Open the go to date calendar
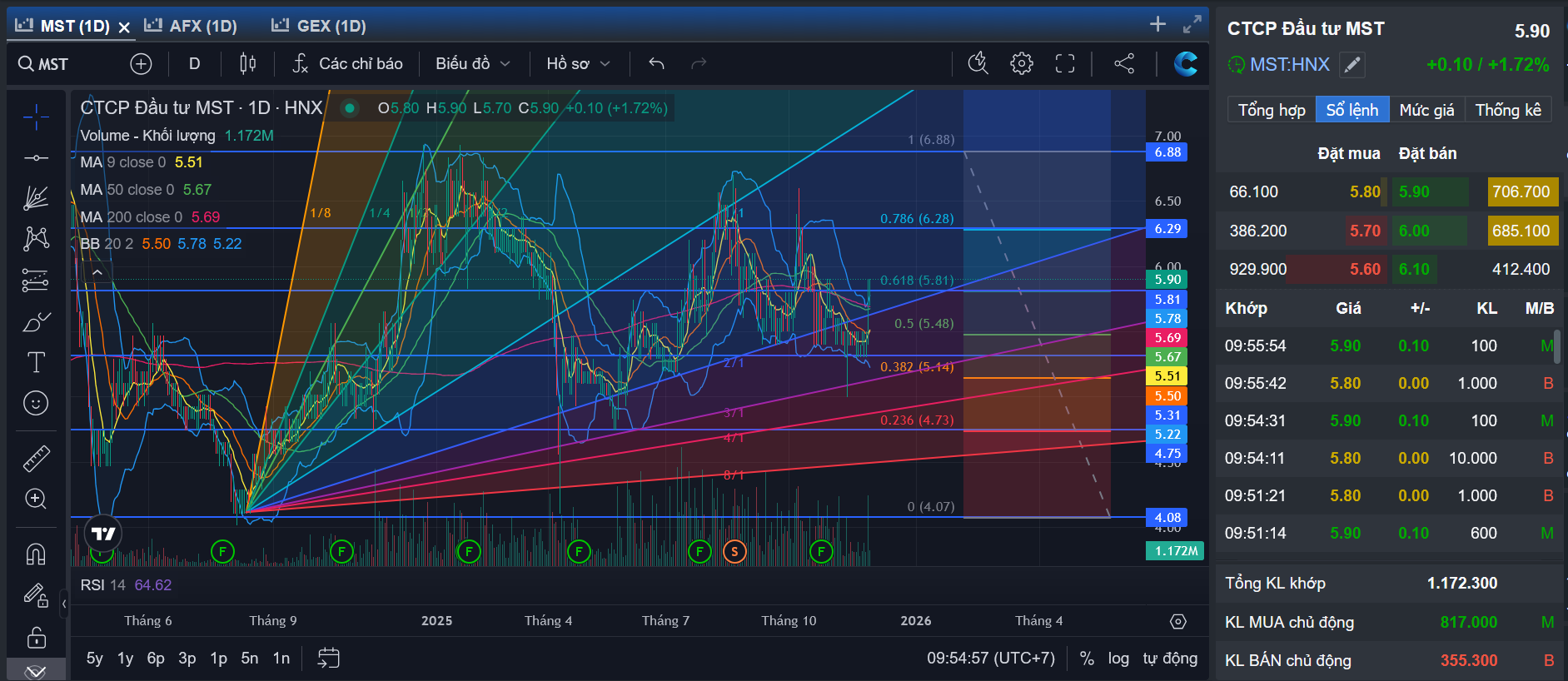1568x681 pixels. 329,659
